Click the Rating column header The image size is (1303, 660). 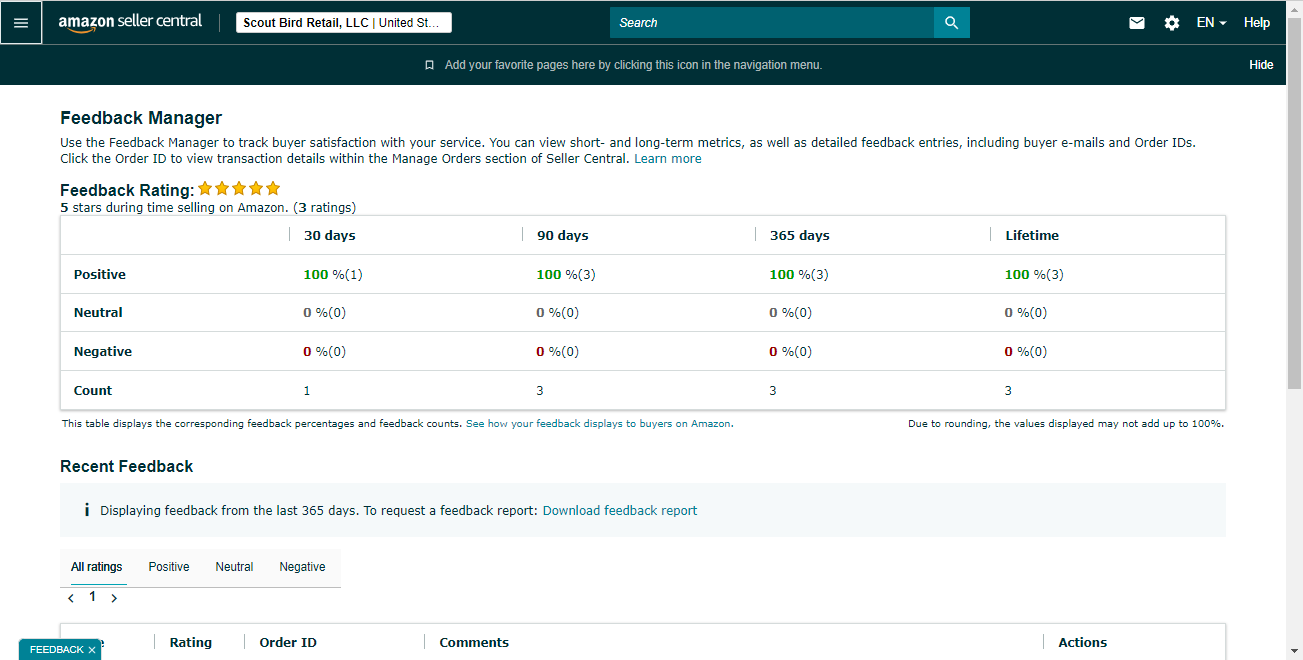(x=191, y=643)
